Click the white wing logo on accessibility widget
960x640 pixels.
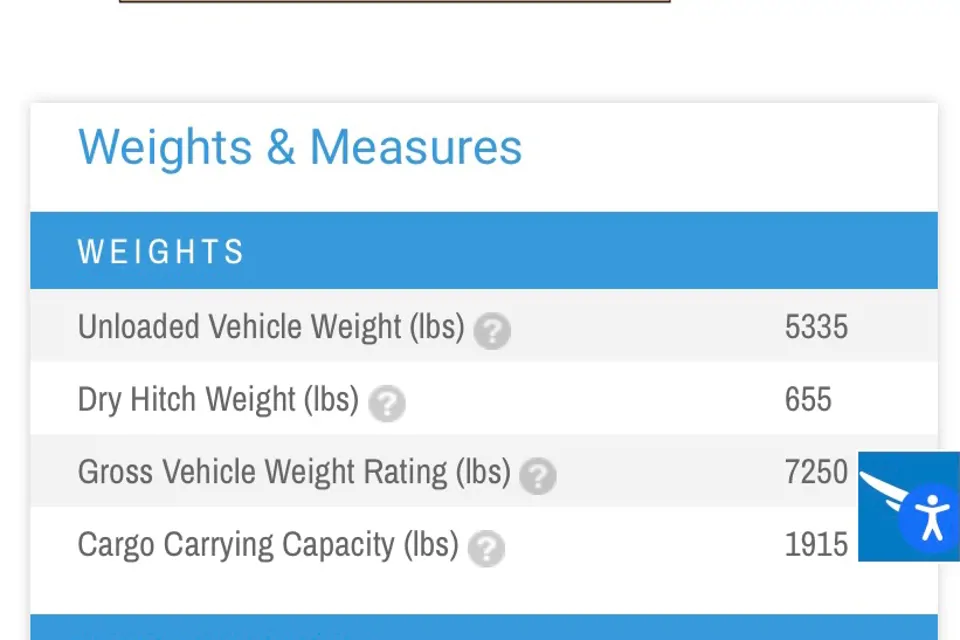click(887, 489)
